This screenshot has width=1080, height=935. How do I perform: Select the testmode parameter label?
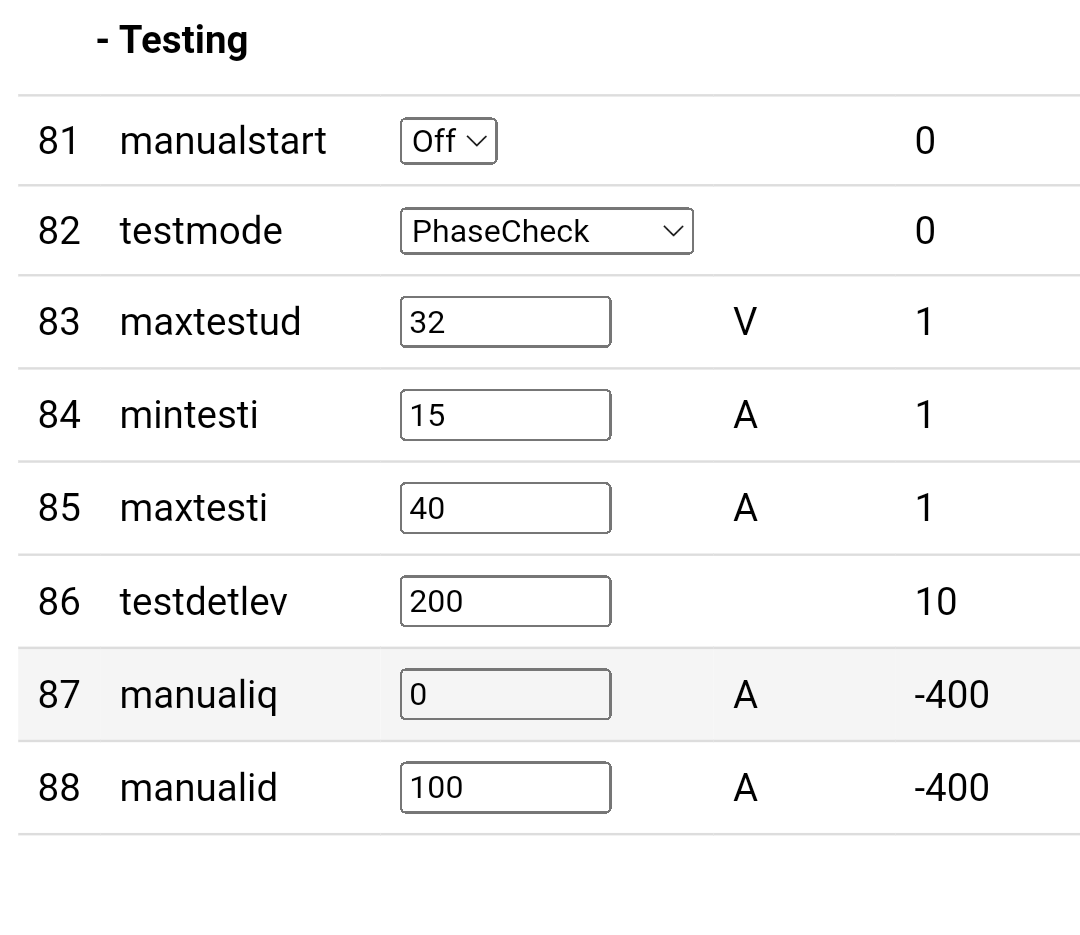[201, 231]
